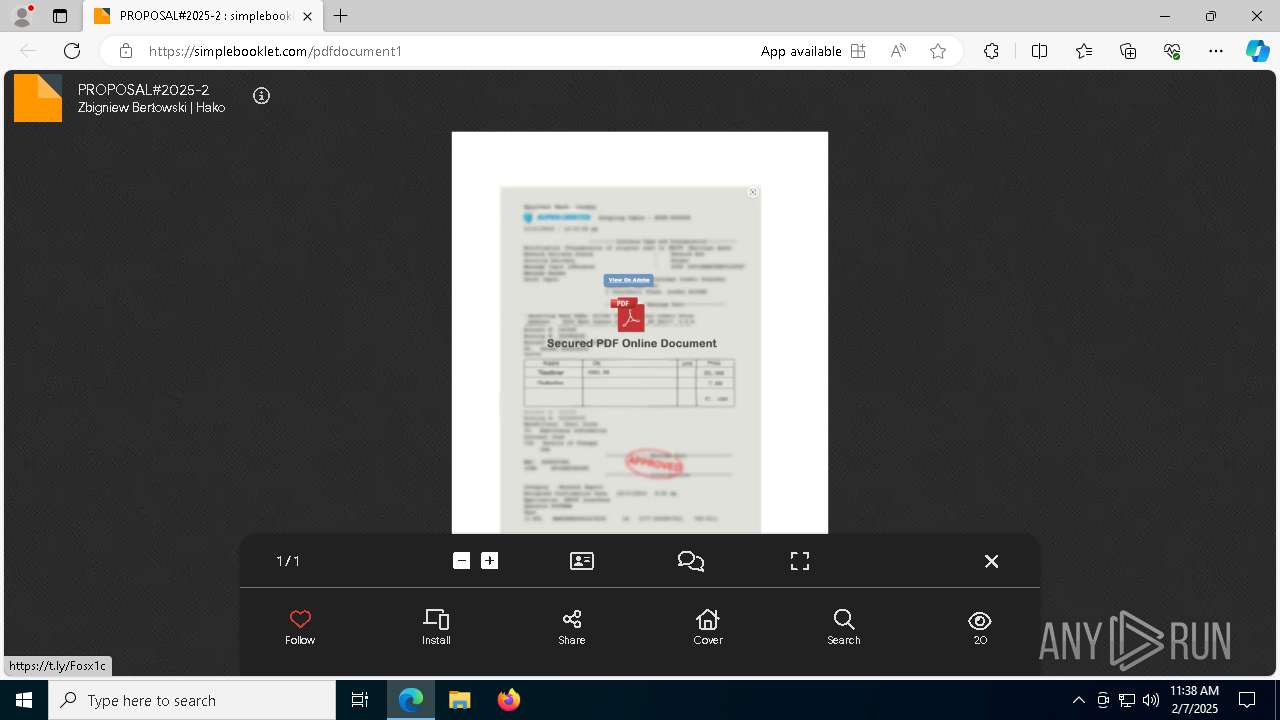Open Browser essentials heart icon

pos(1172,51)
